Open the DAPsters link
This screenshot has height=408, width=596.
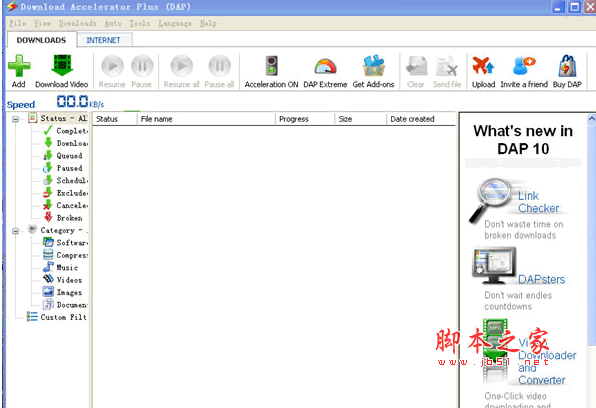(x=542, y=280)
